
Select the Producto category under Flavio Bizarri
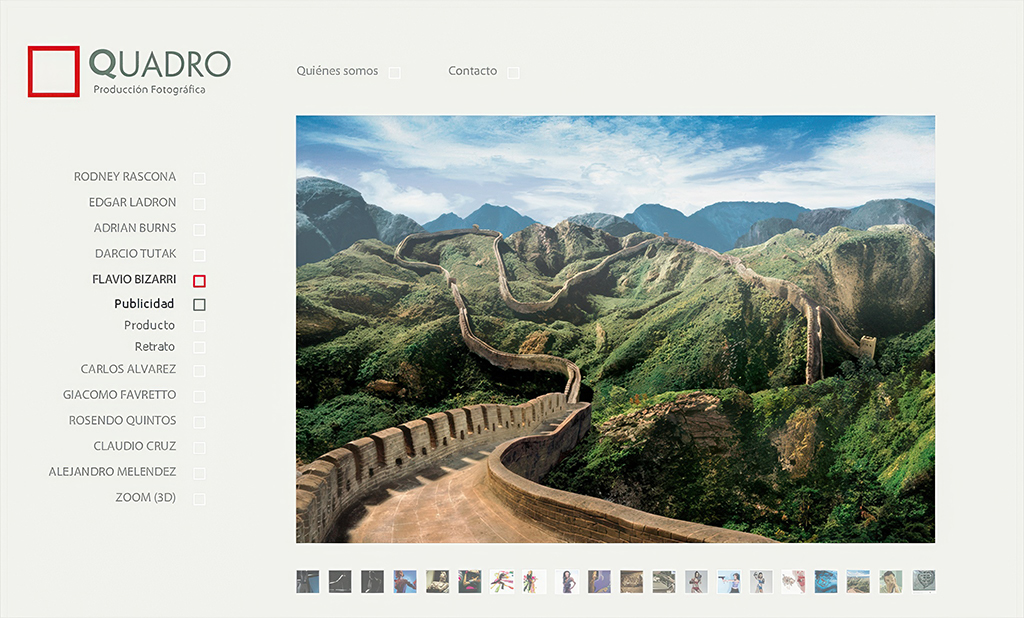click(149, 325)
